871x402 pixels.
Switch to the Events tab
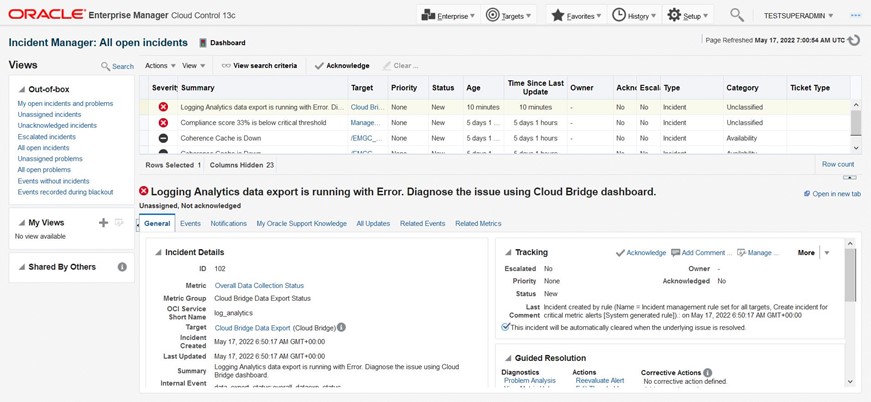(191, 223)
